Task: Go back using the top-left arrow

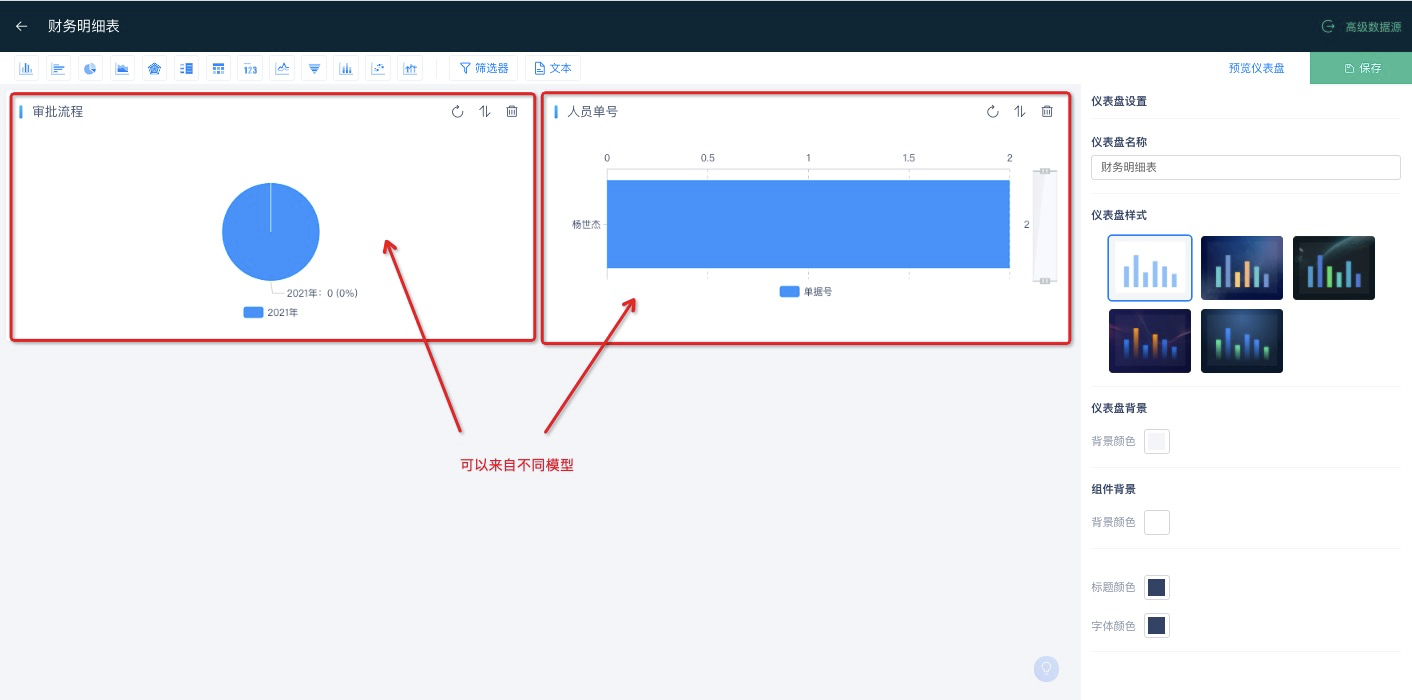Action: [x=21, y=26]
